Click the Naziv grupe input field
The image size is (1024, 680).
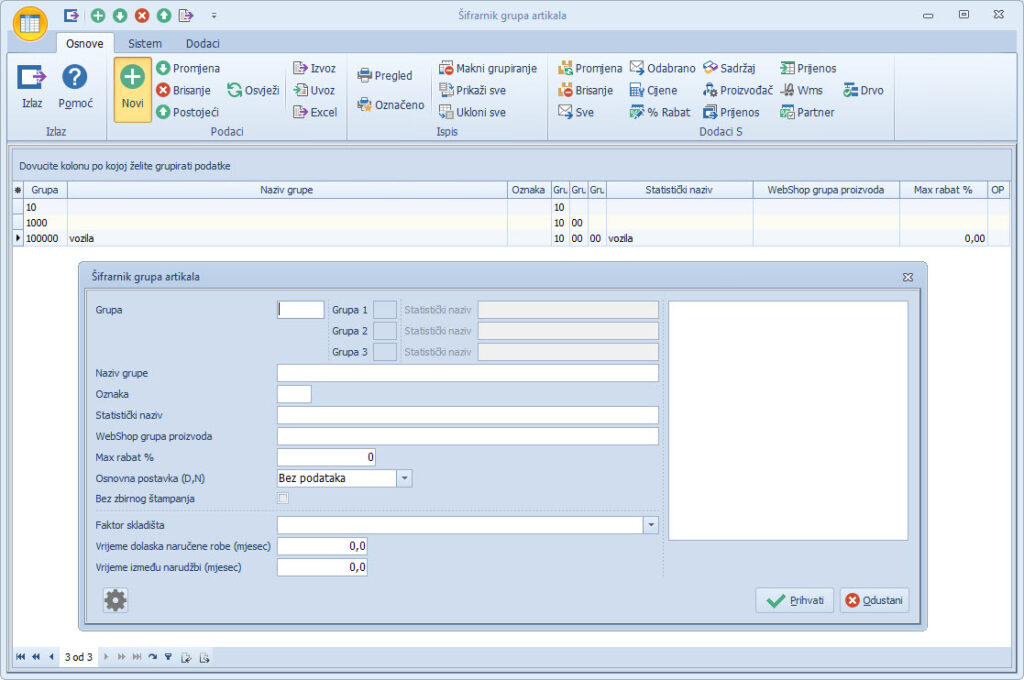pos(467,373)
